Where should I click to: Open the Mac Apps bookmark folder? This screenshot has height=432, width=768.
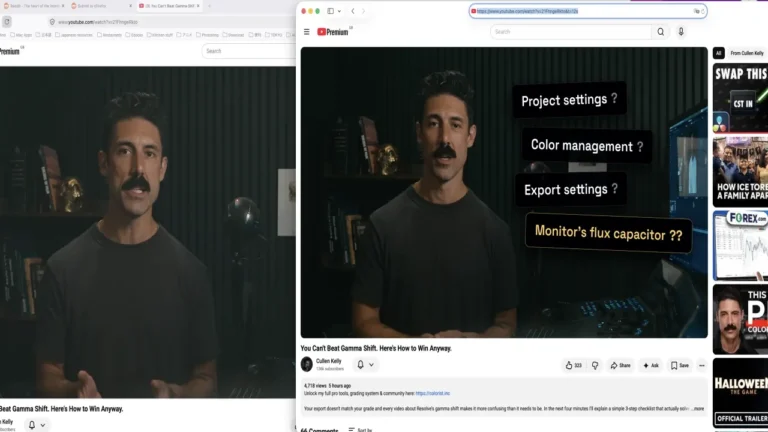tap(21, 35)
